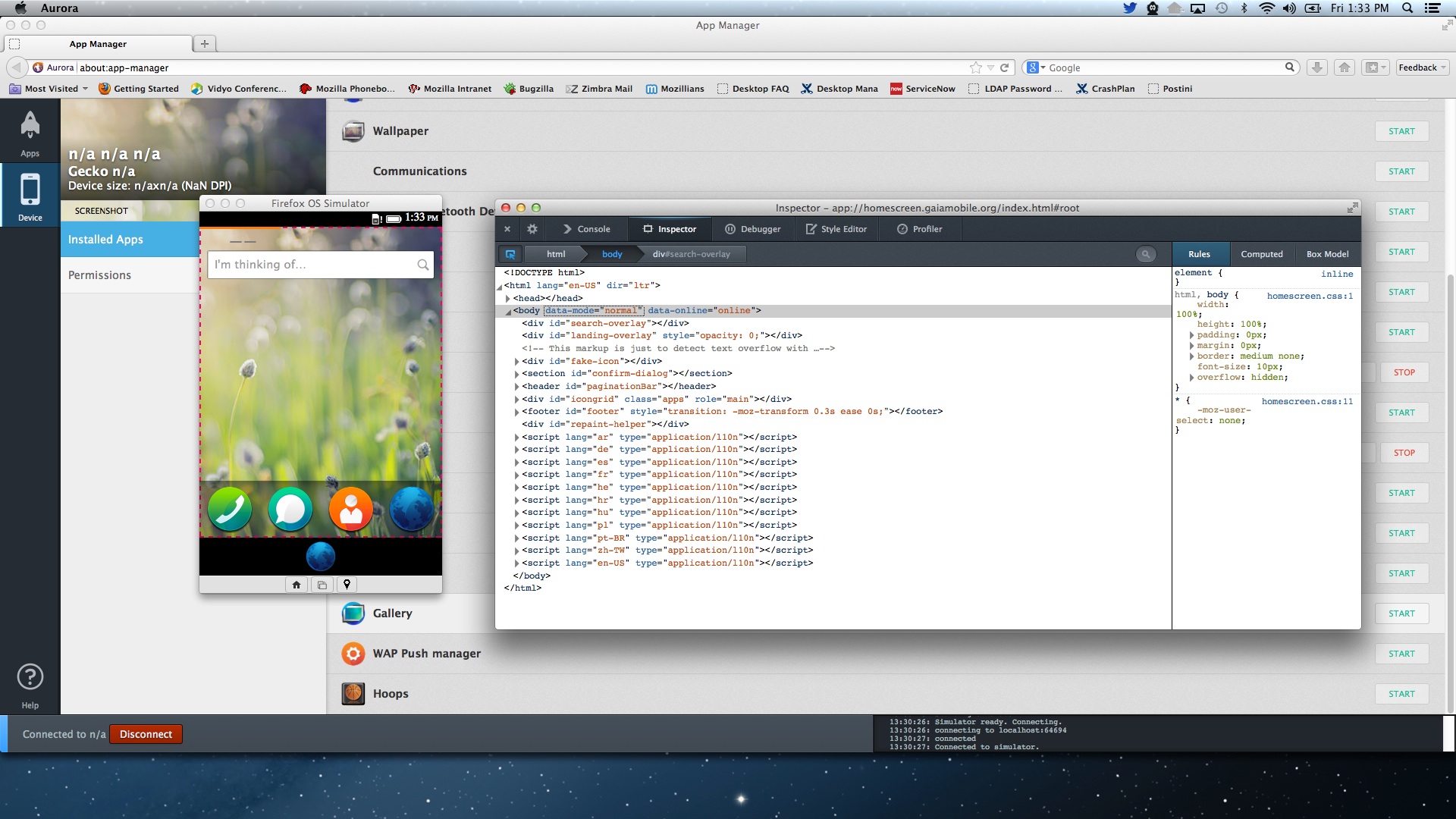The image size is (1456, 819).
Task: Expand the padding CSS property
Action: (x=1191, y=335)
